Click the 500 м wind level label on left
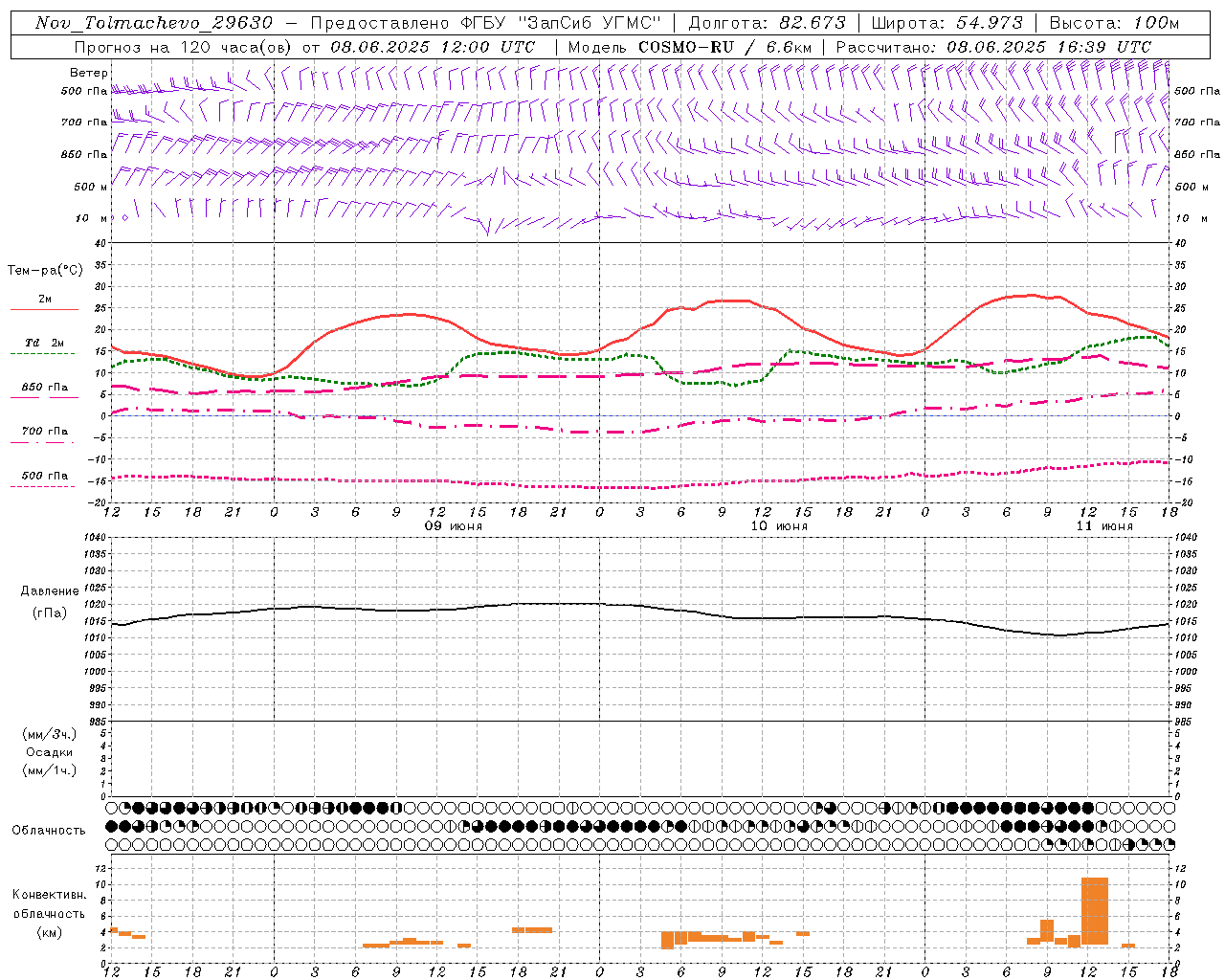This screenshot has height=980, width=1225. [x=91, y=187]
